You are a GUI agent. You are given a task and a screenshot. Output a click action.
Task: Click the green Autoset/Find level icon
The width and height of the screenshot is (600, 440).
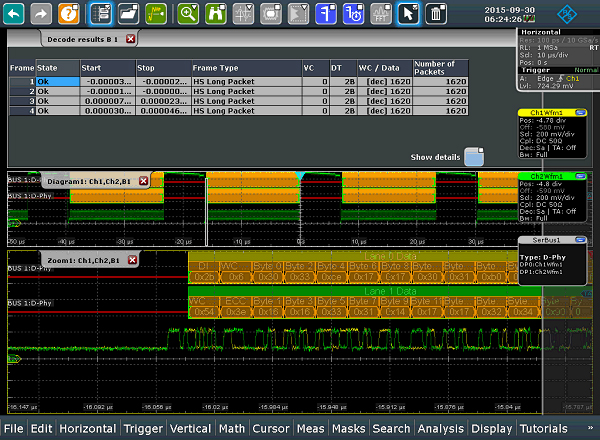pyautogui.click(x=156, y=14)
